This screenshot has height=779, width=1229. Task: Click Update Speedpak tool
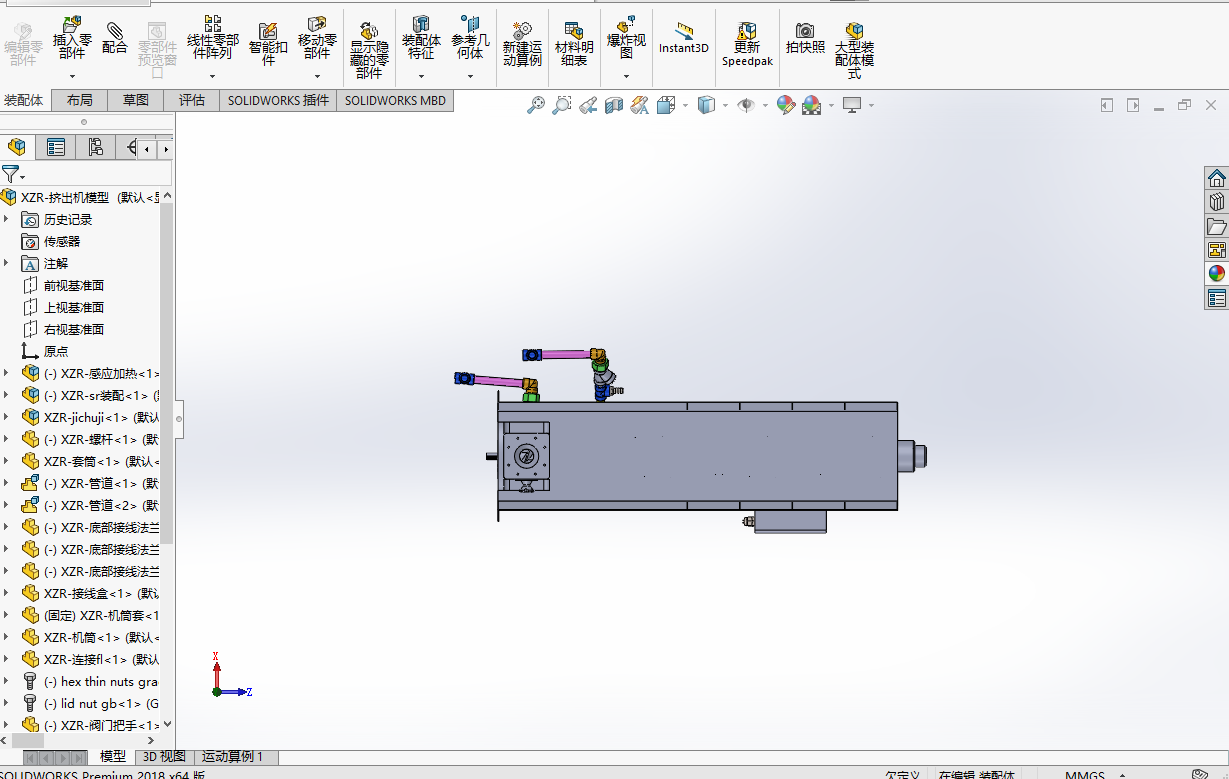[x=747, y=43]
